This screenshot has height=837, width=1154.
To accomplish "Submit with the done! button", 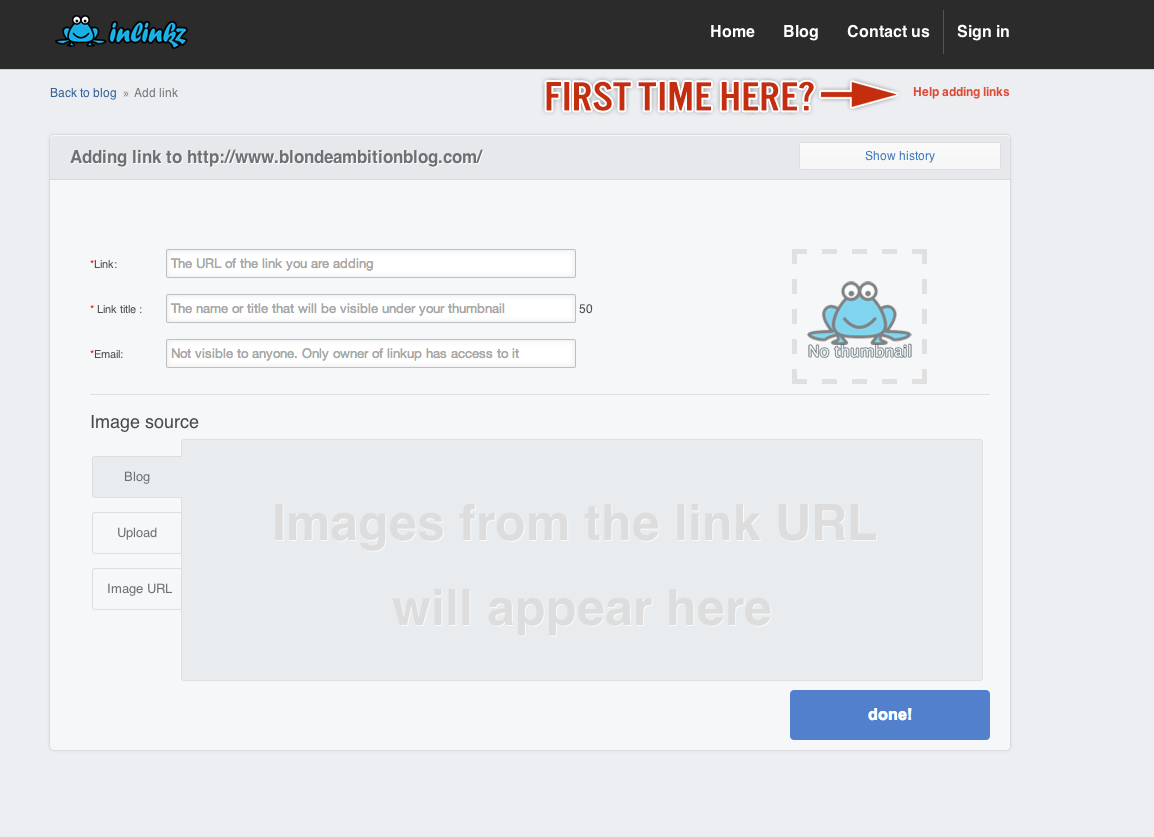I will (889, 715).
